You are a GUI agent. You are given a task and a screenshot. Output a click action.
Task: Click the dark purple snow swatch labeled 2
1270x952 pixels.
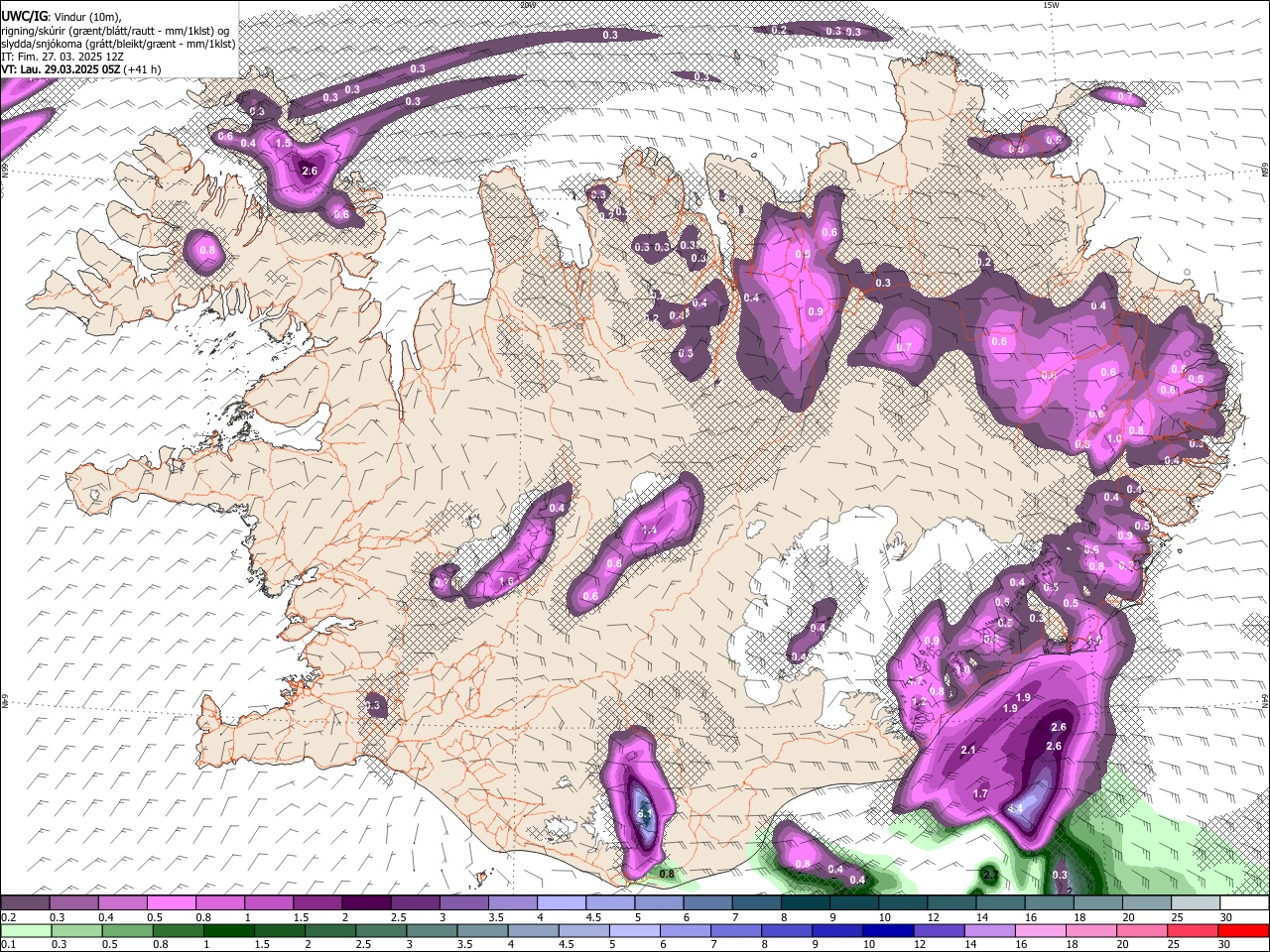tap(367, 903)
